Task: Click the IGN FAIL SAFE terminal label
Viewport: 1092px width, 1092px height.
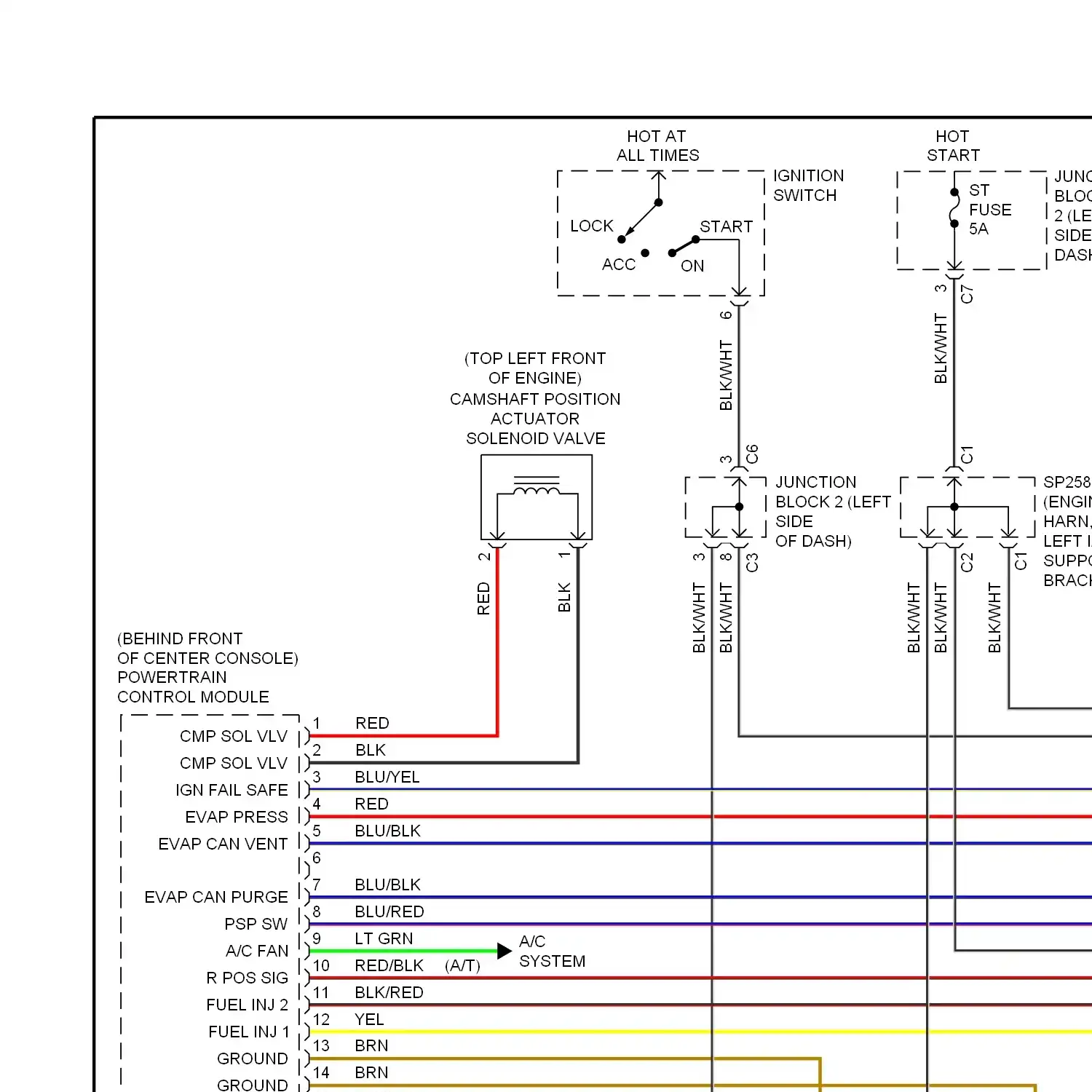Action: [232, 791]
